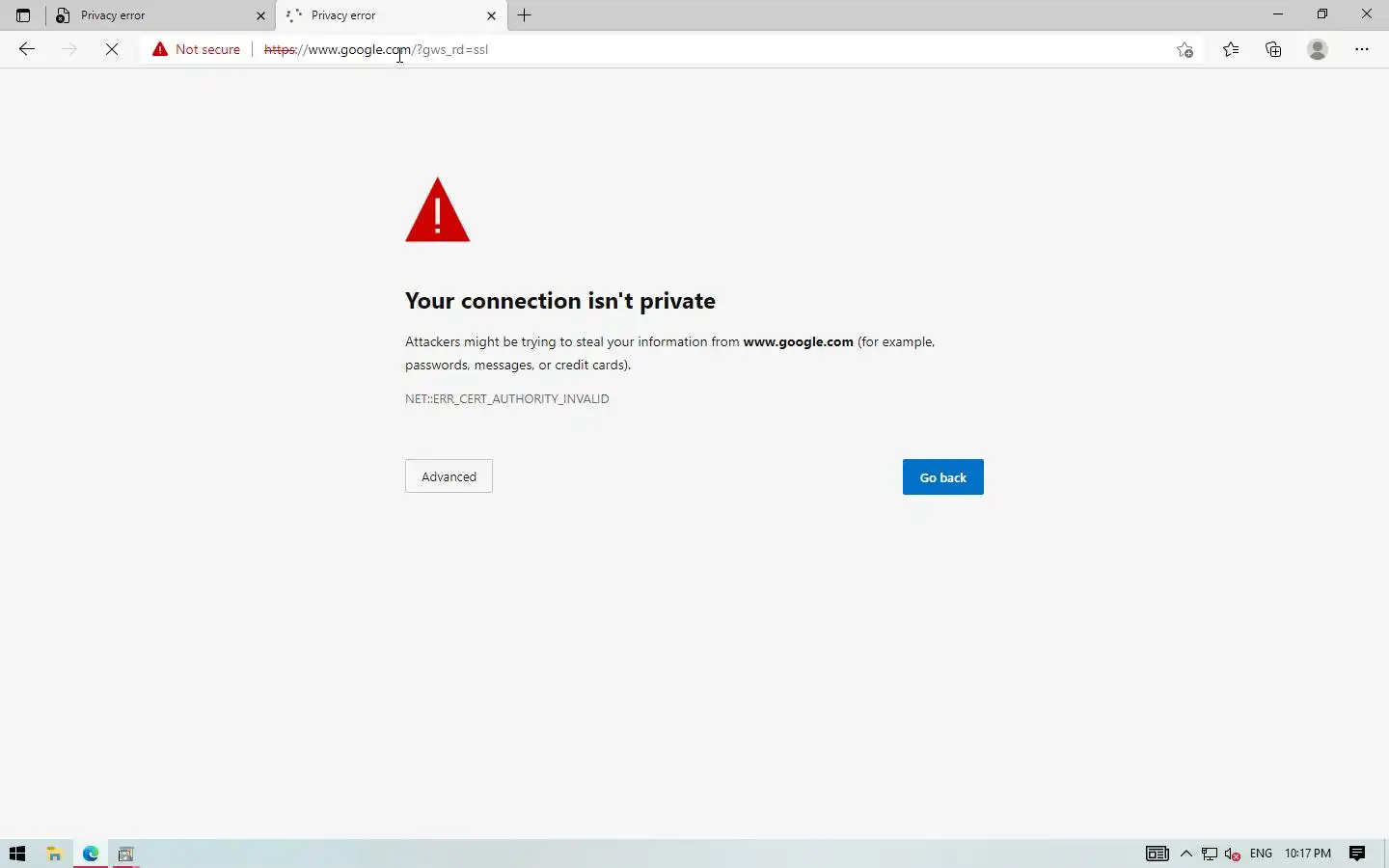
Task: Open the Windows Start menu
Action: [x=17, y=854]
